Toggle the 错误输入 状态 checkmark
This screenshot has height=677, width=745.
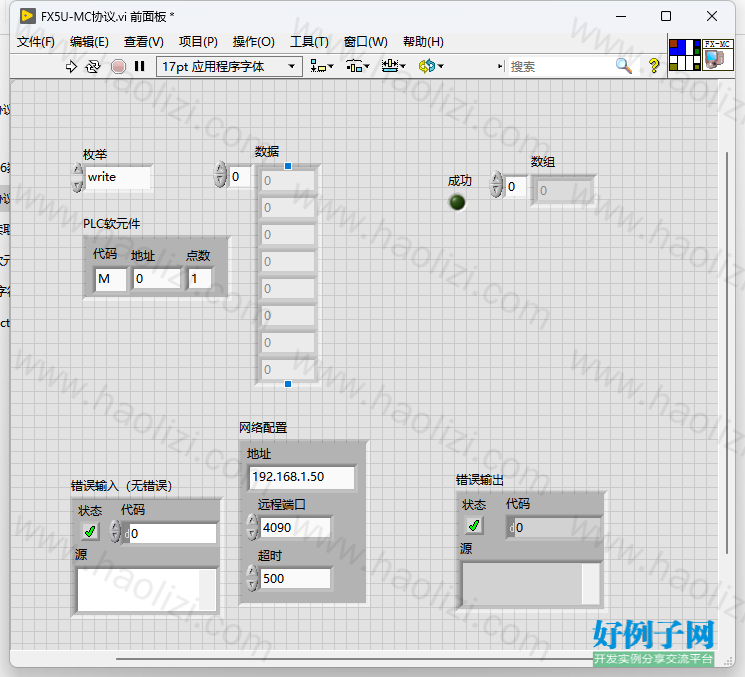click(90, 532)
